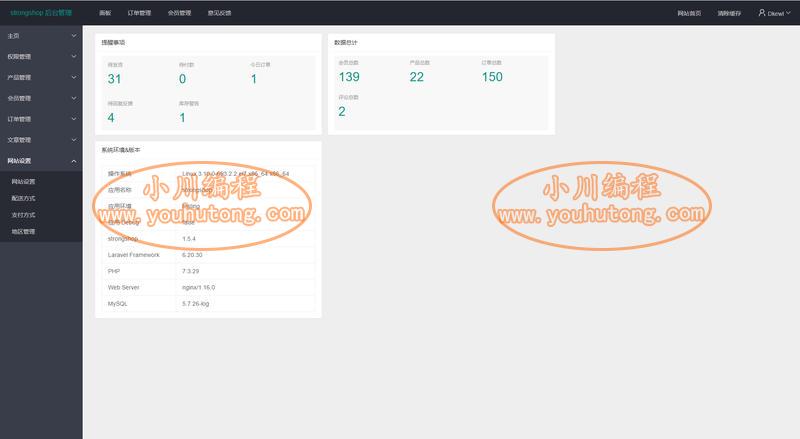Collapse the open 网站设置 sidebar section
The image size is (800, 439).
pyautogui.click(x=41, y=161)
